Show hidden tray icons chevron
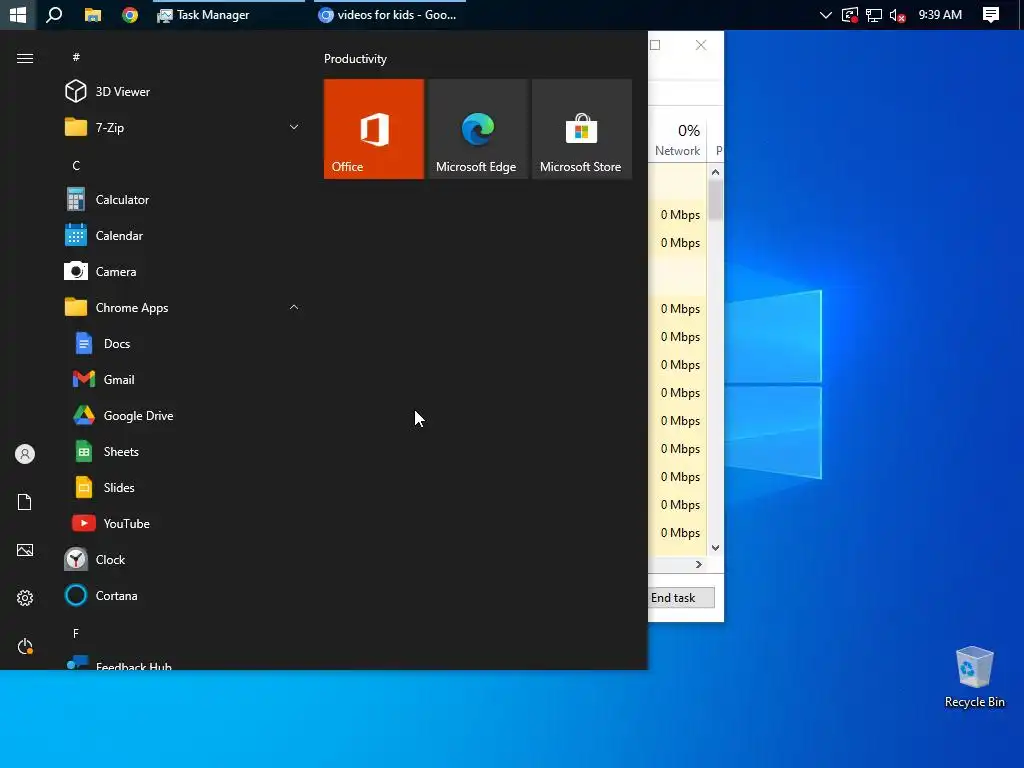Screen dimensions: 1024x768 point(825,14)
